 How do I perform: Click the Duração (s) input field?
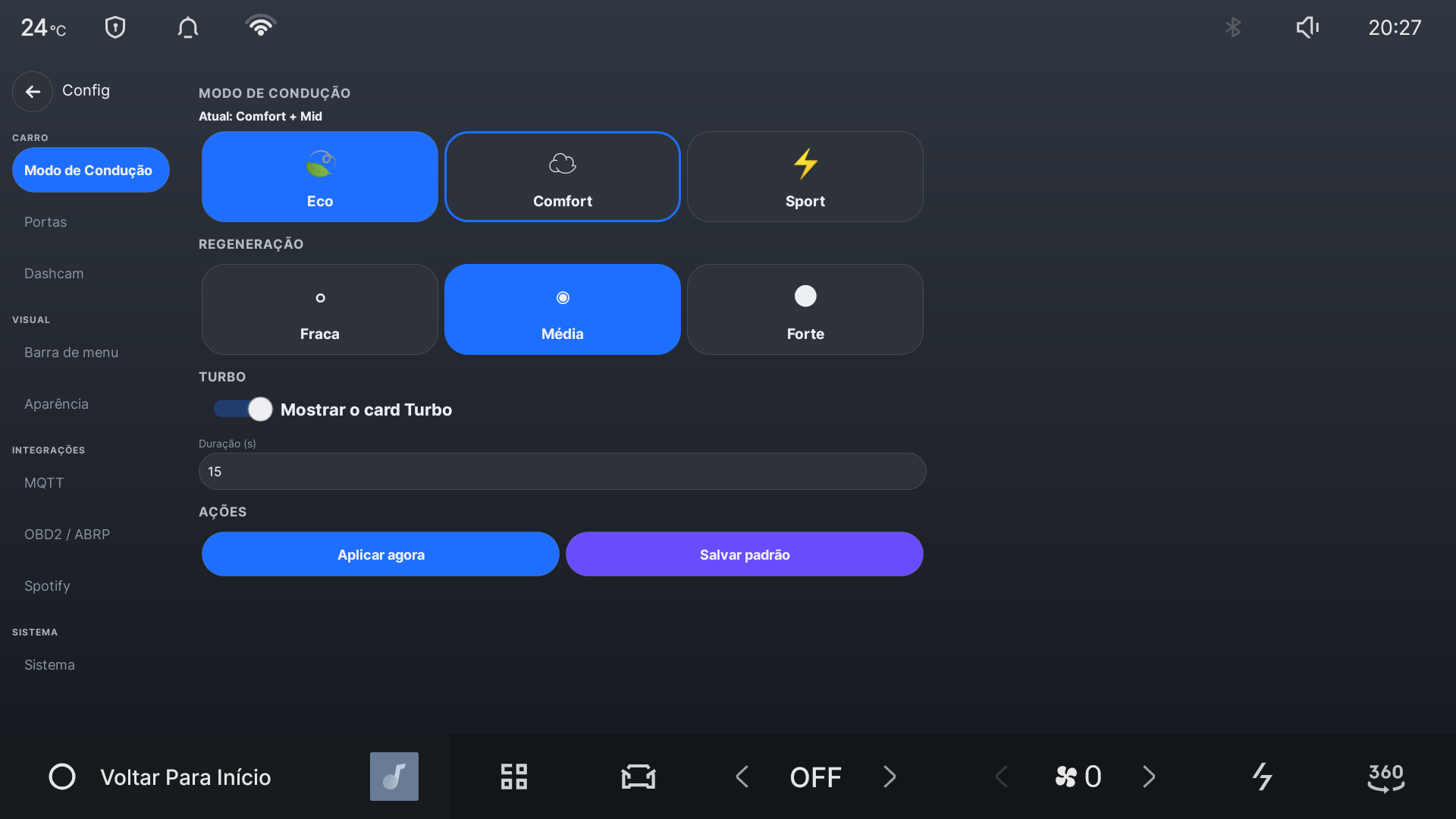click(563, 472)
